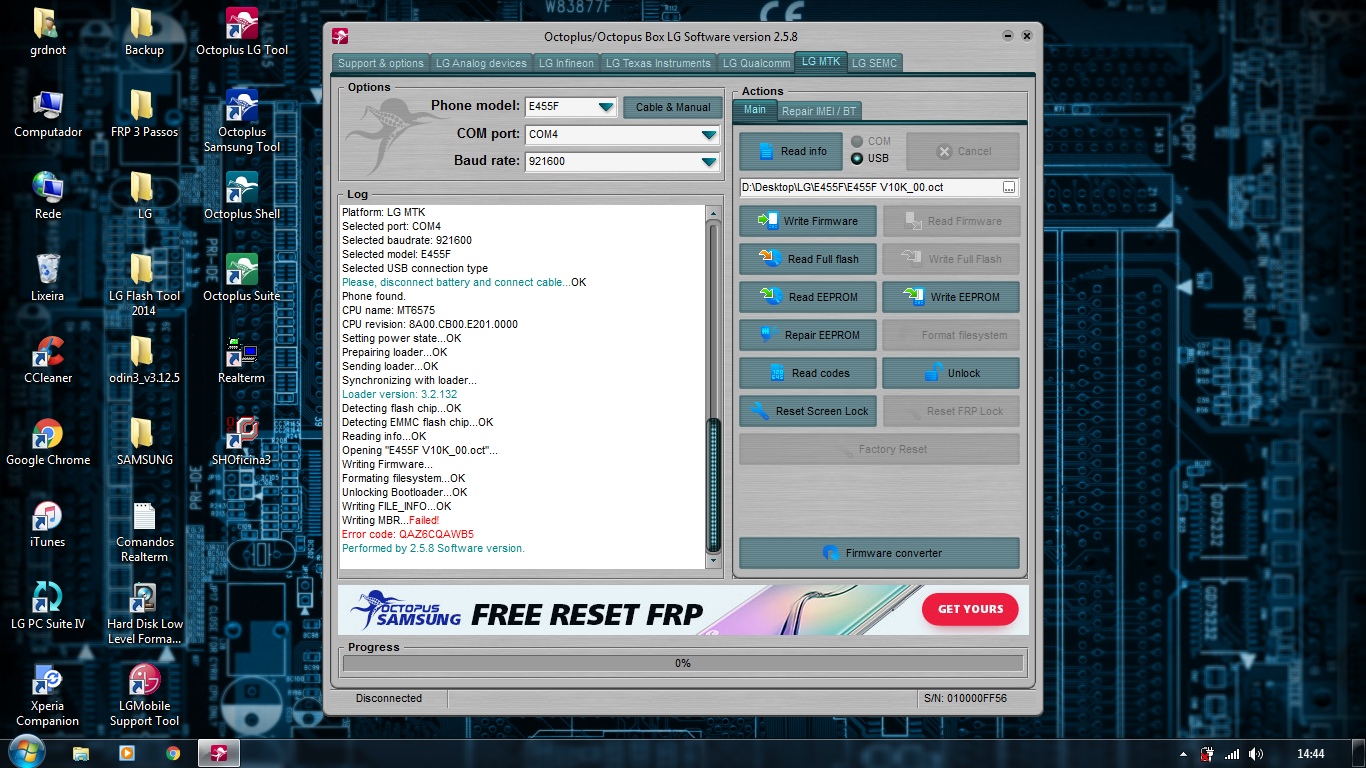This screenshot has height=768, width=1366.
Task: Open the Rede network icon
Action: click(x=47, y=195)
